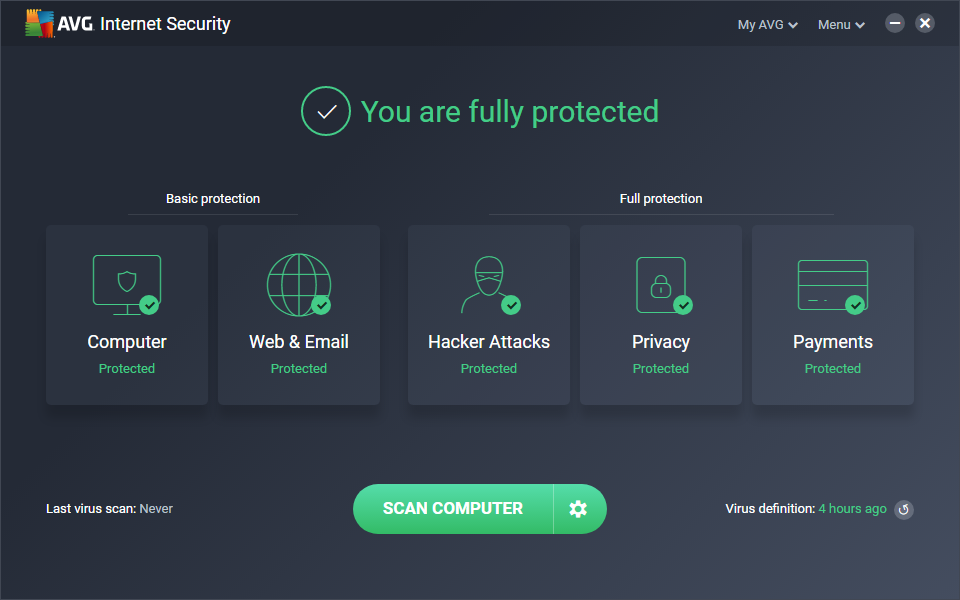Image resolution: width=960 pixels, height=600 pixels.
Task: Click the AVG logo in the title bar
Action: [x=40, y=22]
